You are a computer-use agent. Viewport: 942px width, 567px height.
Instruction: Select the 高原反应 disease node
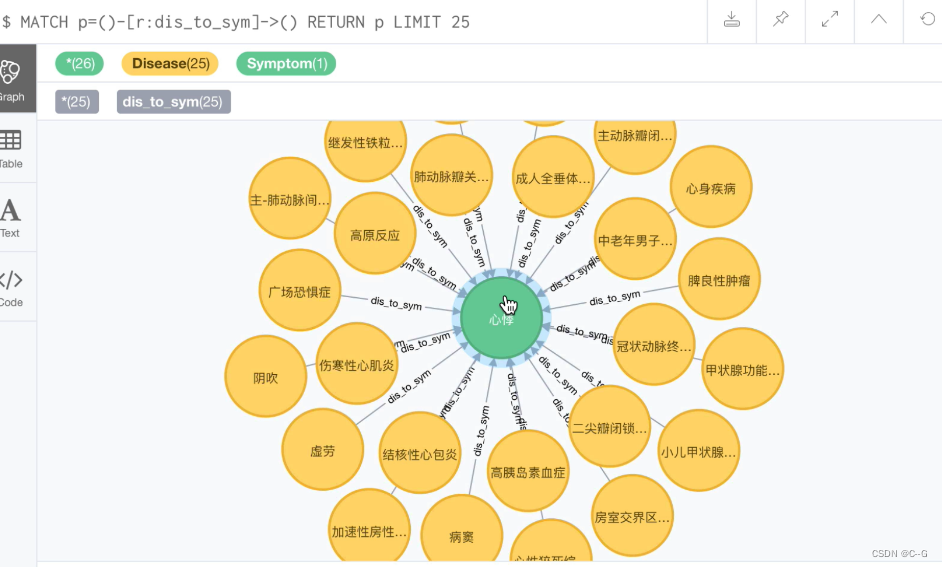click(x=375, y=234)
